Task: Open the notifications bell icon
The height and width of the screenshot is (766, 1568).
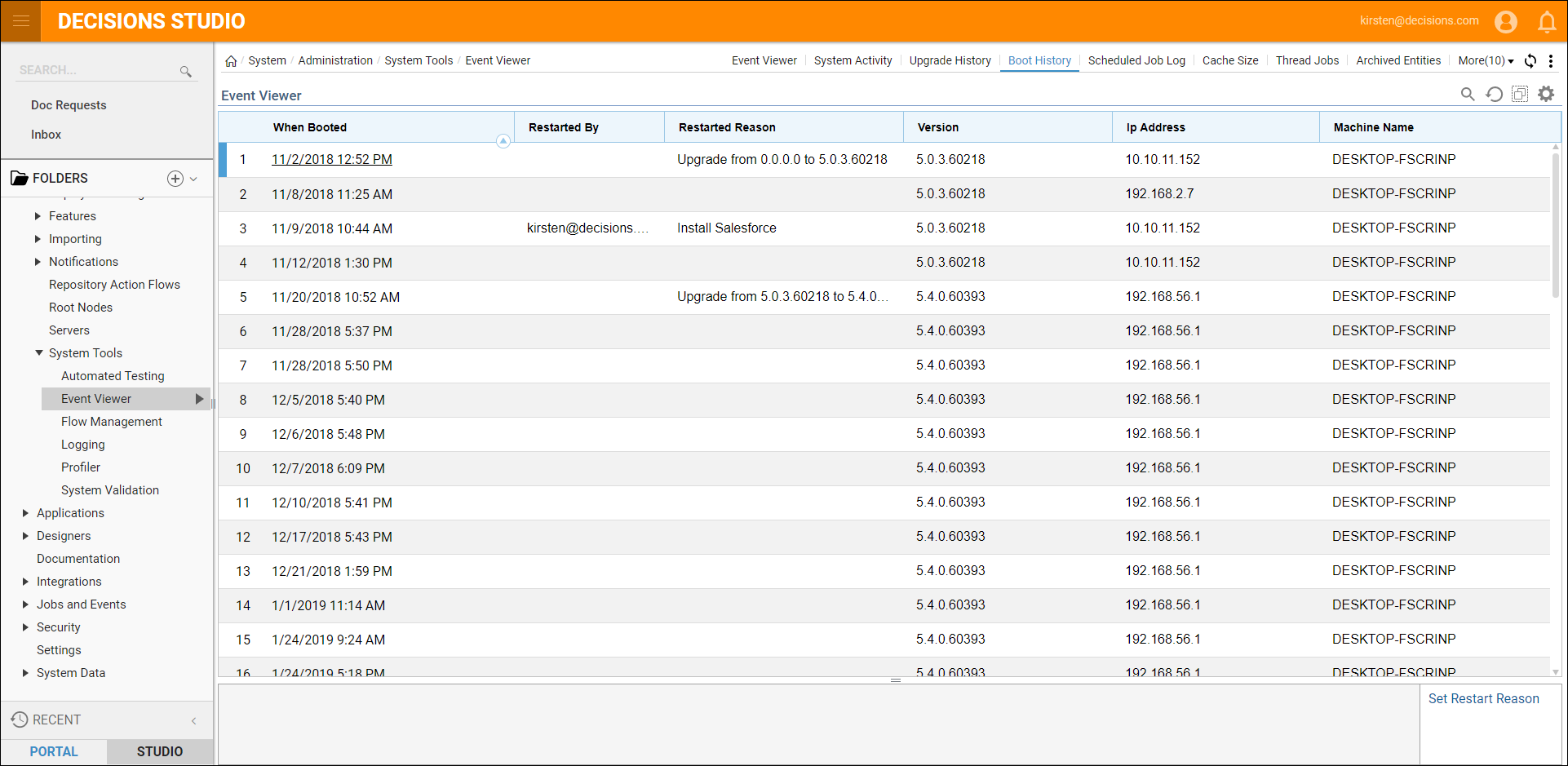Action: pyautogui.click(x=1547, y=21)
